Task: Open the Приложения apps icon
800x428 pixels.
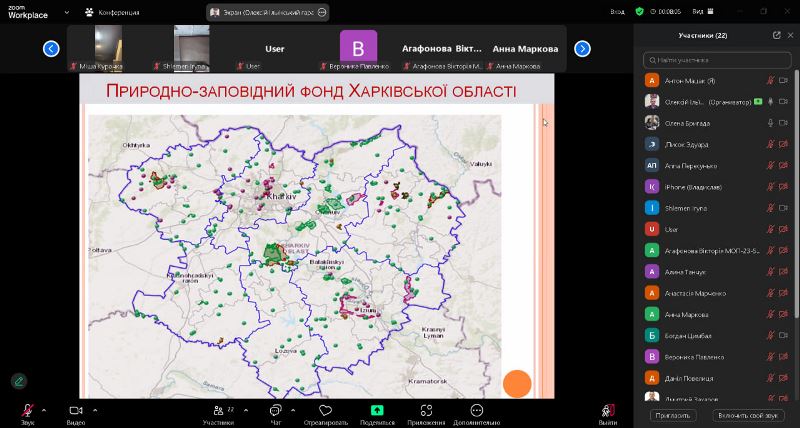Action: pyautogui.click(x=427, y=411)
